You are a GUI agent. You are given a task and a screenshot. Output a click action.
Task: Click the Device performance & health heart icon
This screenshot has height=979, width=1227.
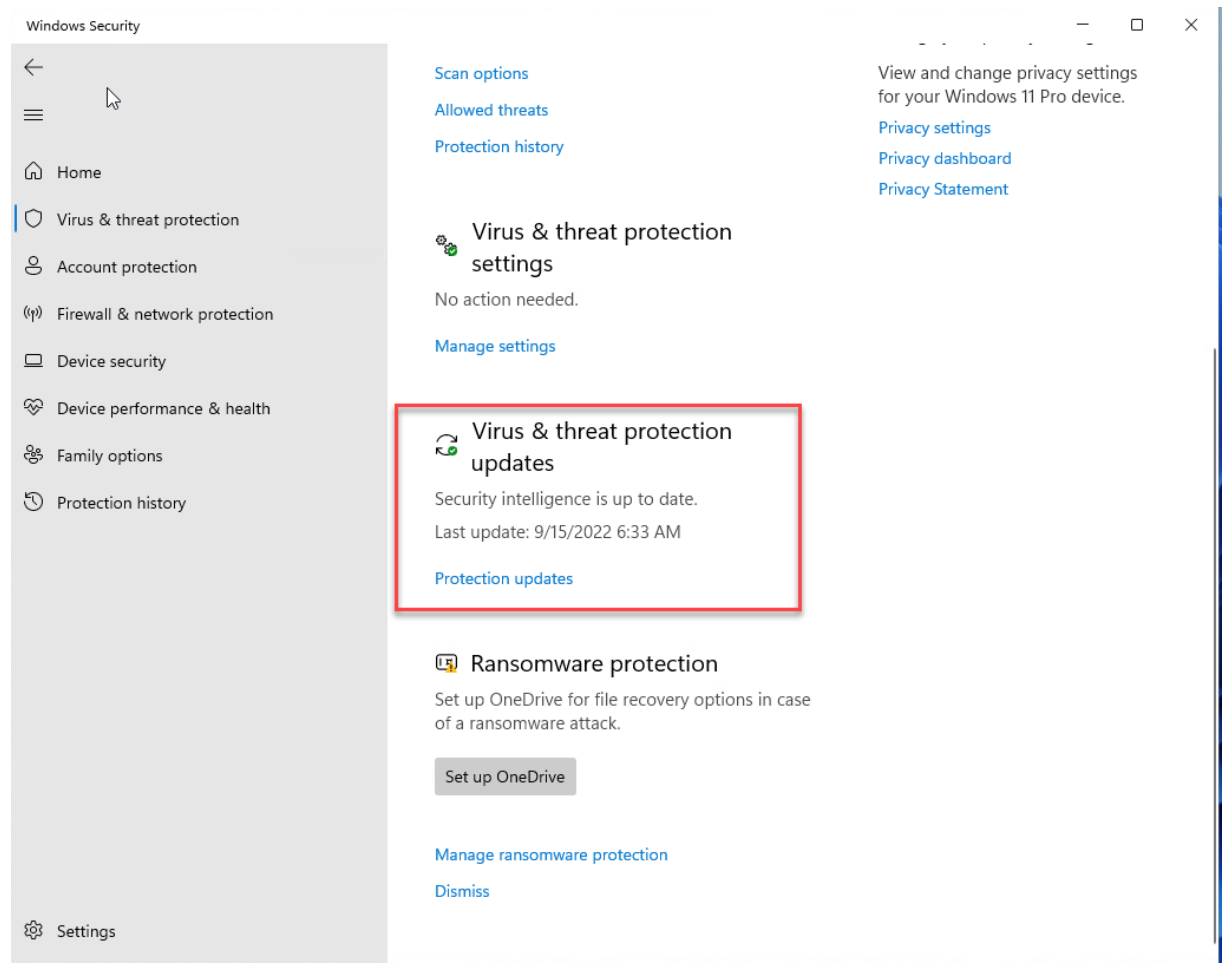coord(34,408)
